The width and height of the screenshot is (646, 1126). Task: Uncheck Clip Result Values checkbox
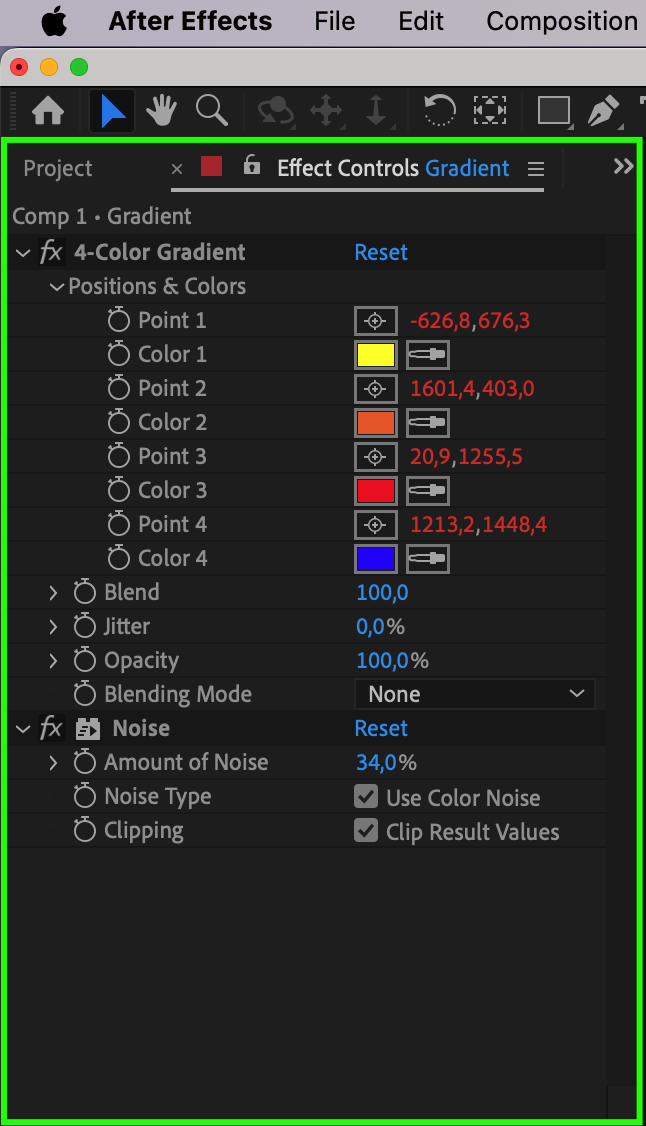(366, 830)
